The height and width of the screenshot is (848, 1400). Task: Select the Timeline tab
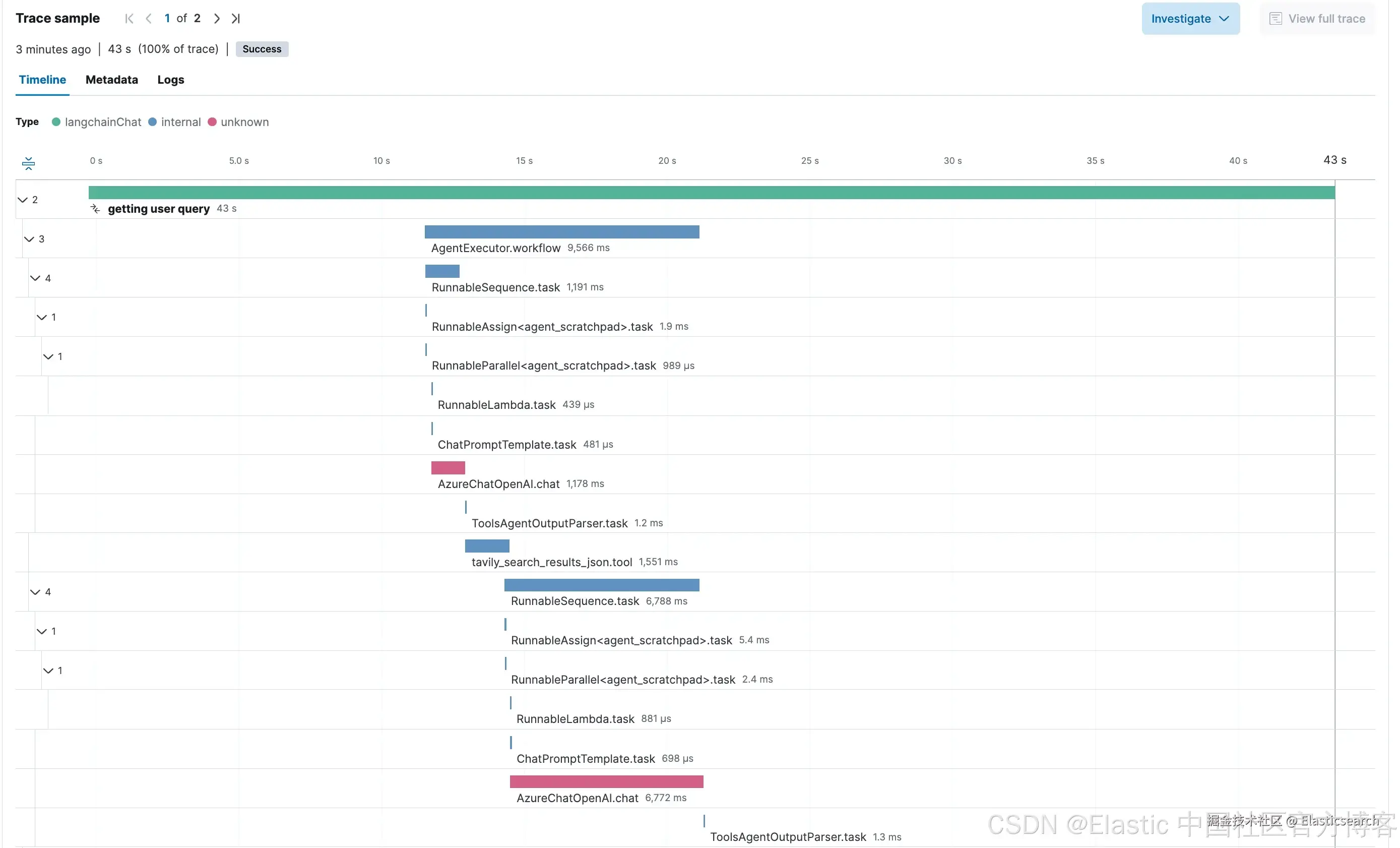(42, 80)
